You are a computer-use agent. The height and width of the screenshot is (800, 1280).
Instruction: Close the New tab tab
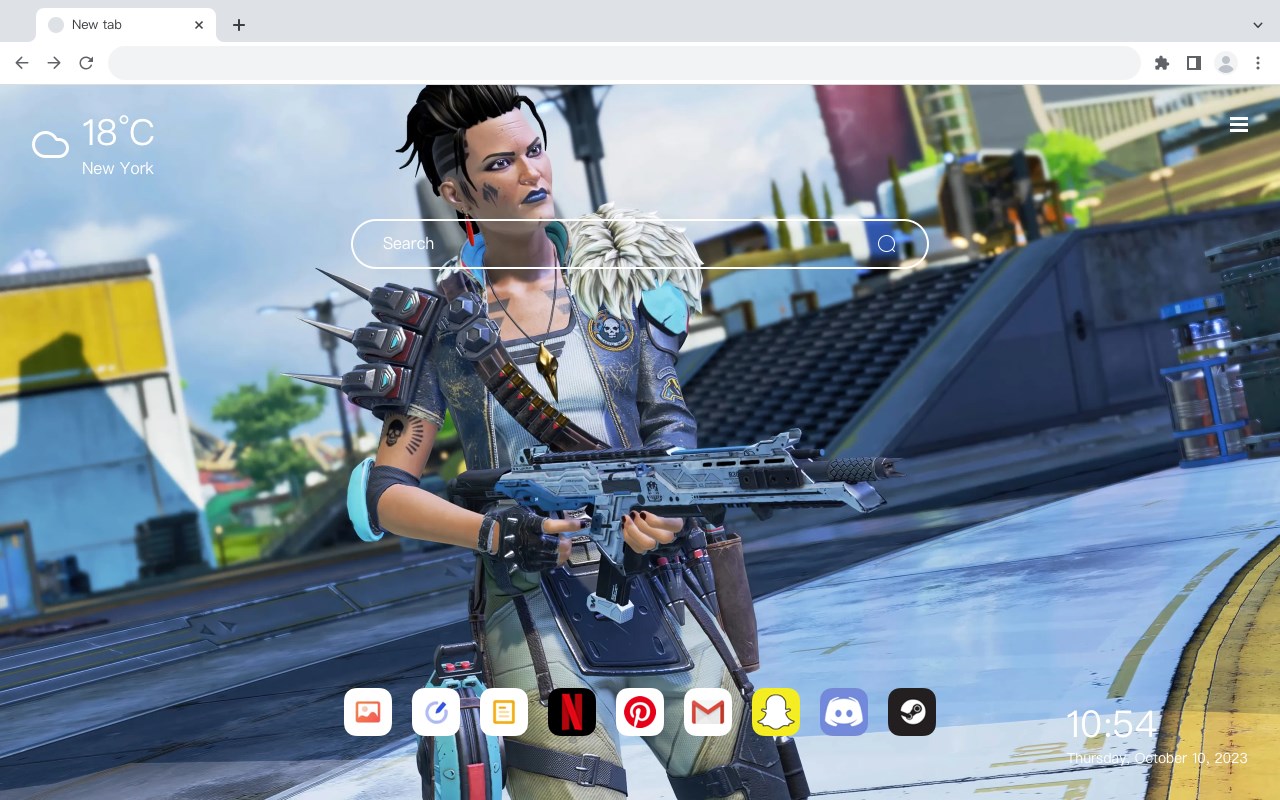[x=199, y=25]
